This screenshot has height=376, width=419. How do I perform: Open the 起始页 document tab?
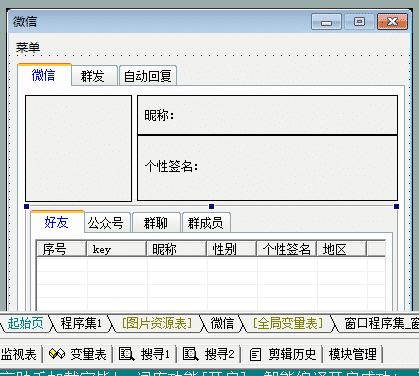(25, 323)
